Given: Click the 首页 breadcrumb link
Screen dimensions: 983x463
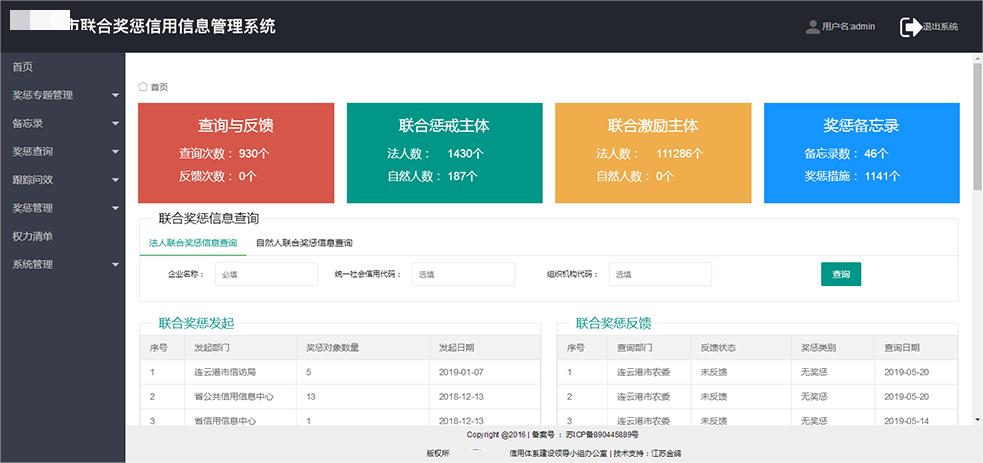Looking at the screenshot, I should (x=159, y=87).
